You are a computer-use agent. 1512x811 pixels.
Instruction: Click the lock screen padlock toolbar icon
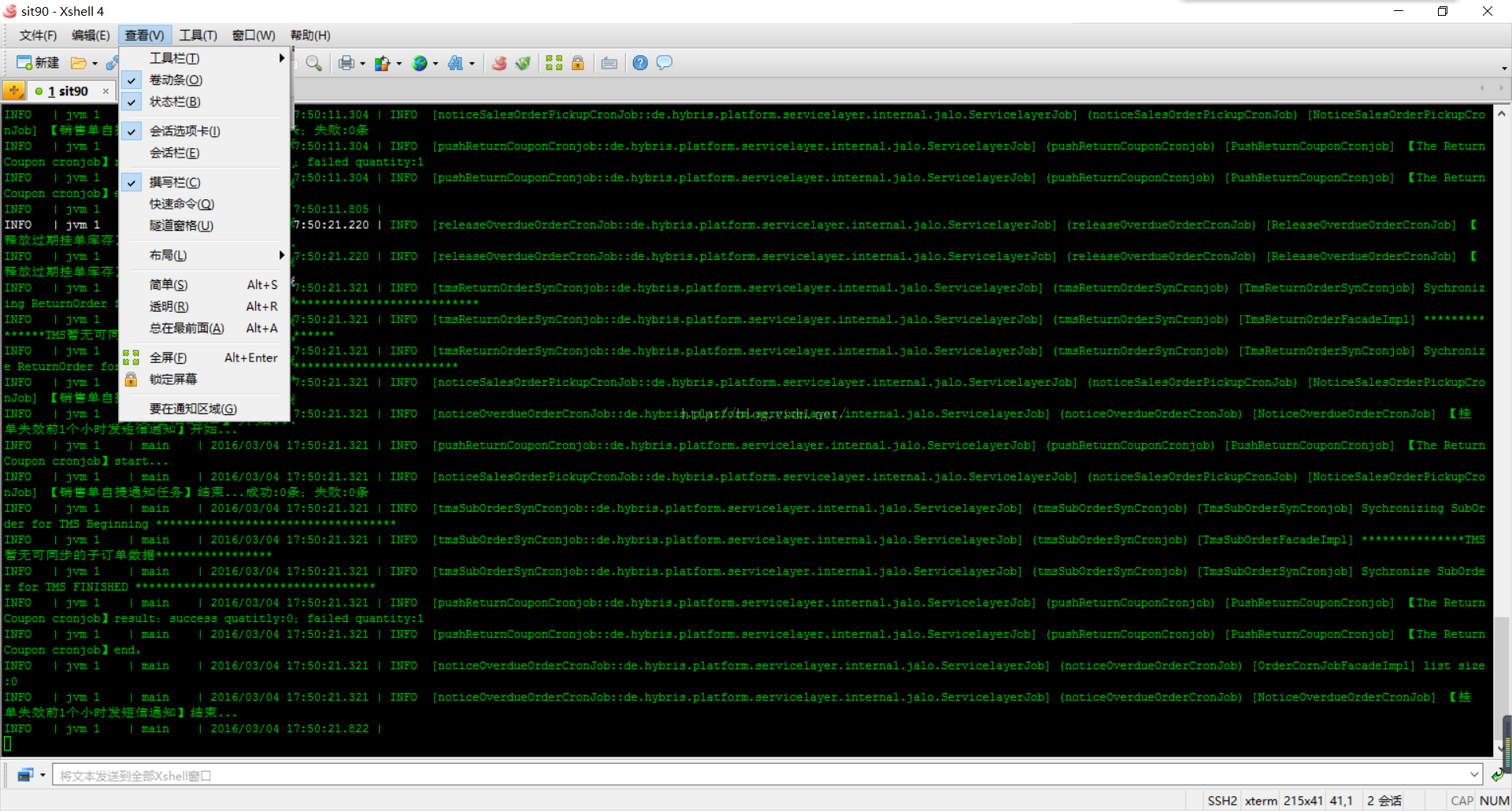click(578, 63)
